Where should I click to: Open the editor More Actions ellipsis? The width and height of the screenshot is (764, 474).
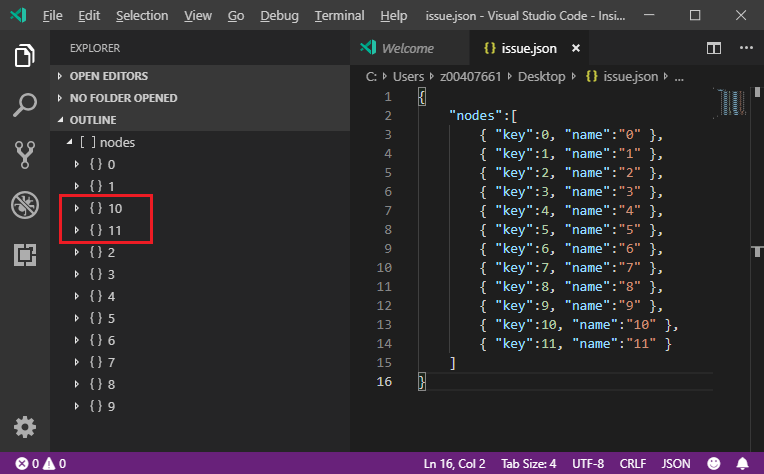click(x=746, y=48)
